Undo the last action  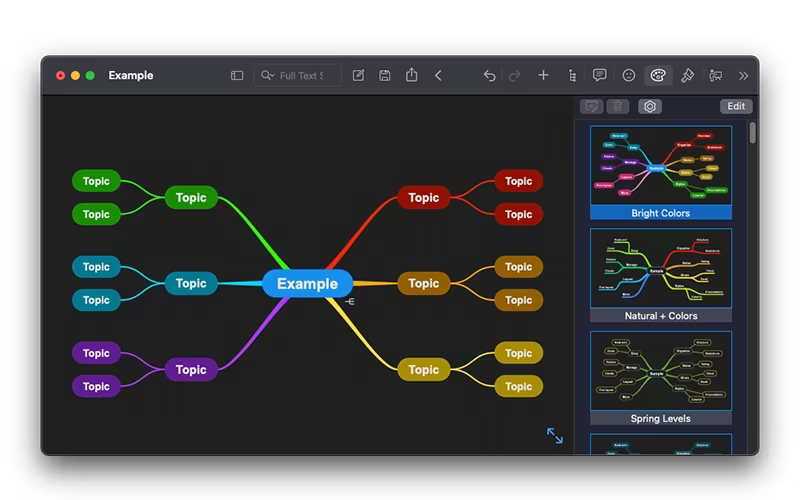click(x=489, y=76)
